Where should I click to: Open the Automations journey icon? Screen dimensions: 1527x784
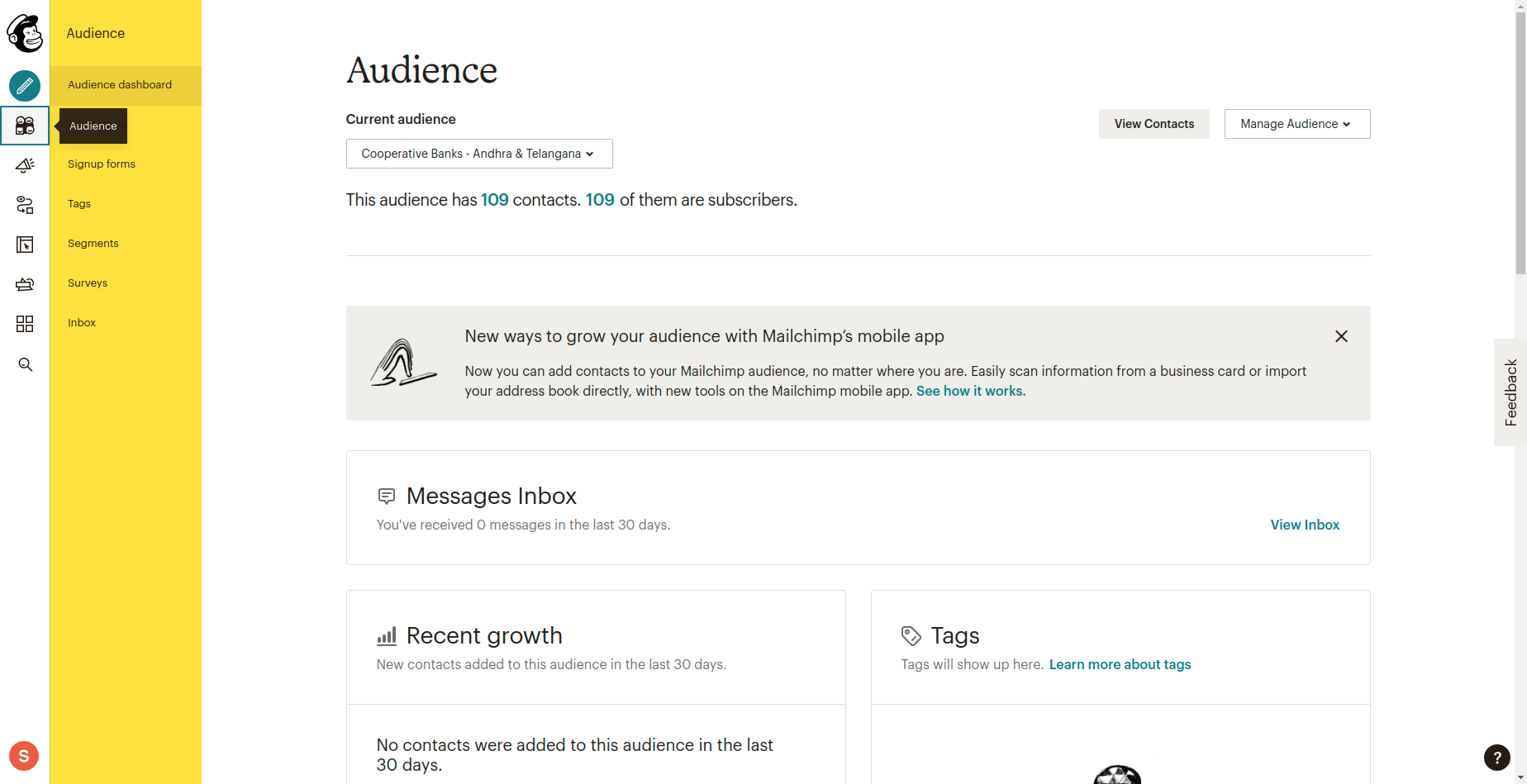pos(24,205)
